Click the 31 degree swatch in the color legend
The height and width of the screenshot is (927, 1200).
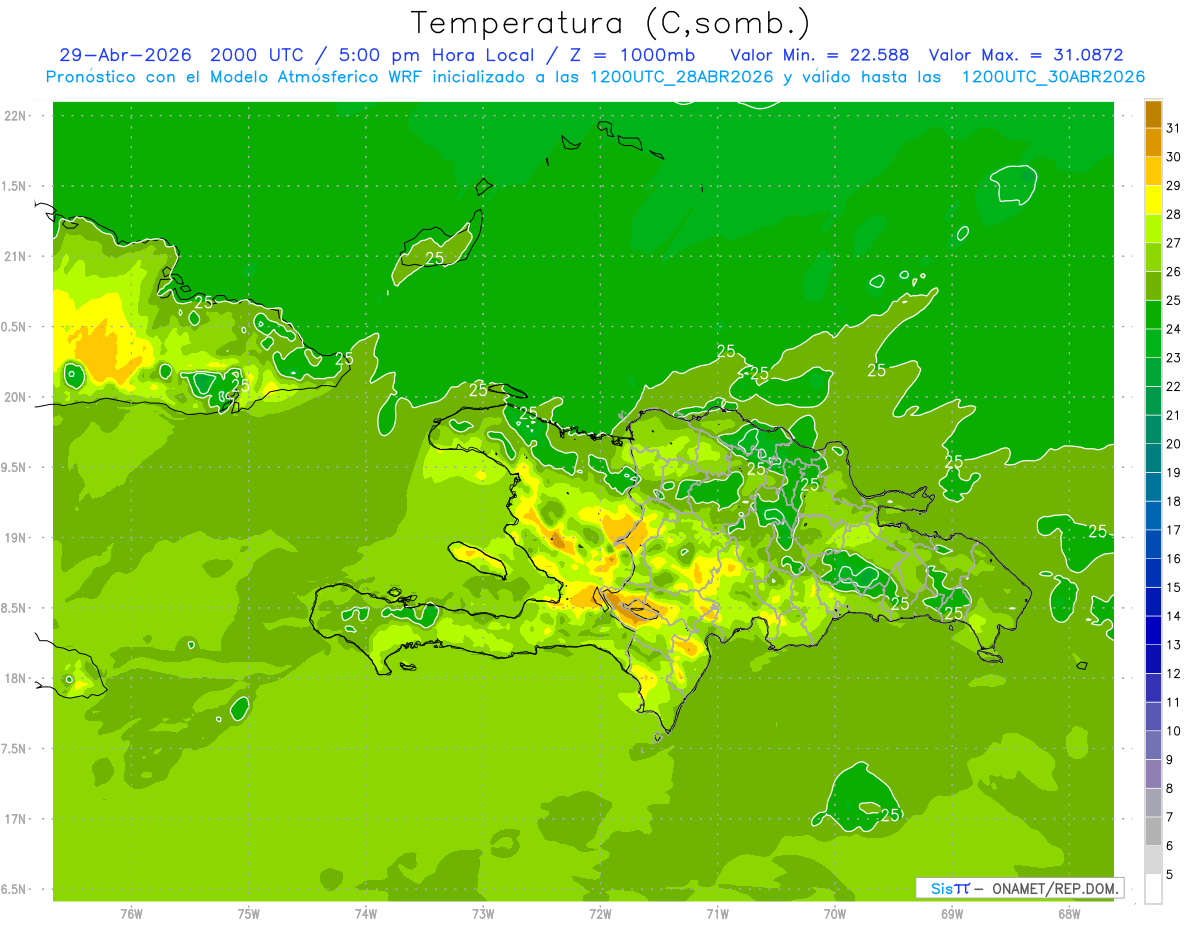(1153, 114)
